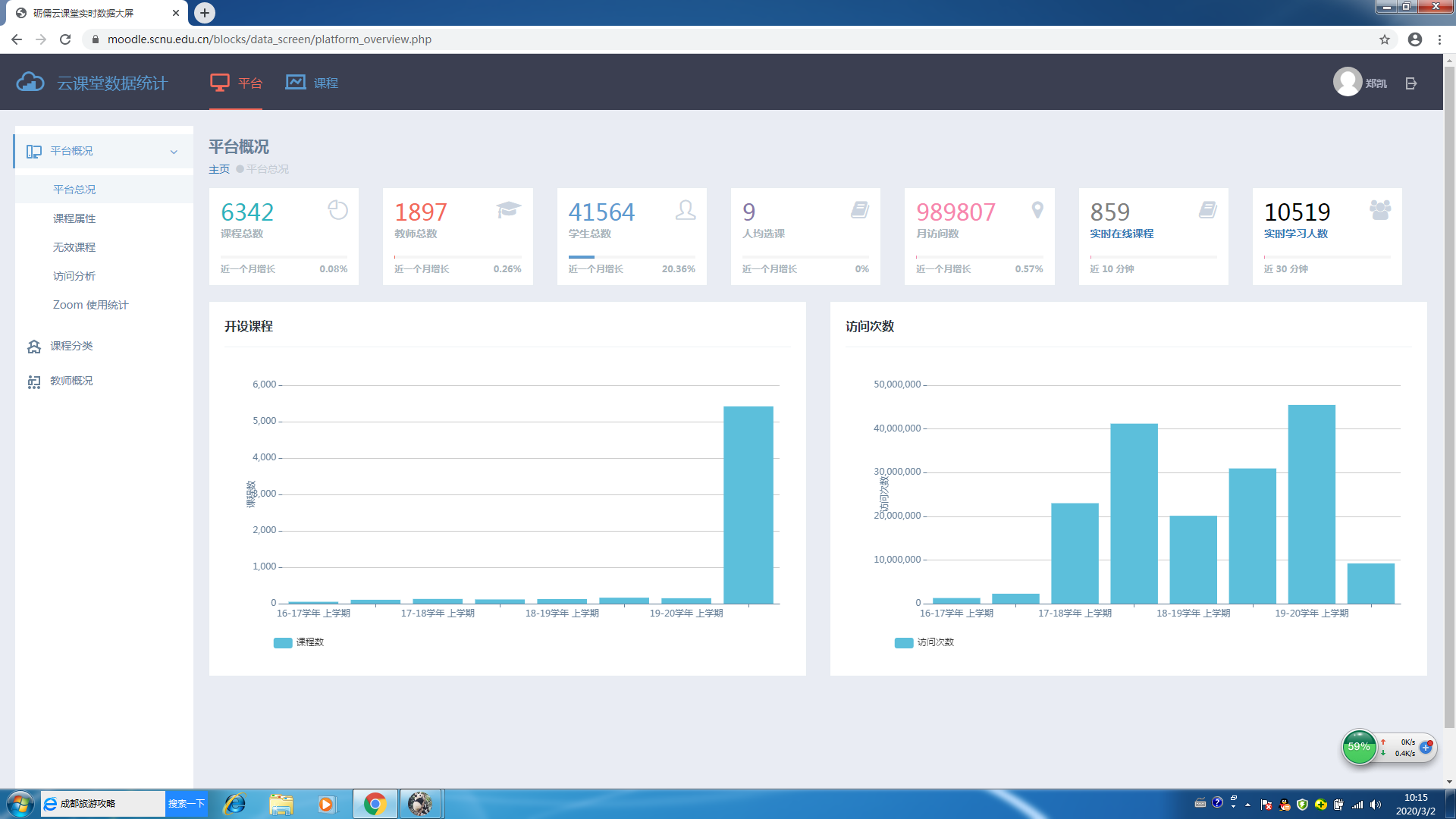Follow the 主页 breadcrumb link
The height and width of the screenshot is (819, 1456).
[x=219, y=169]
